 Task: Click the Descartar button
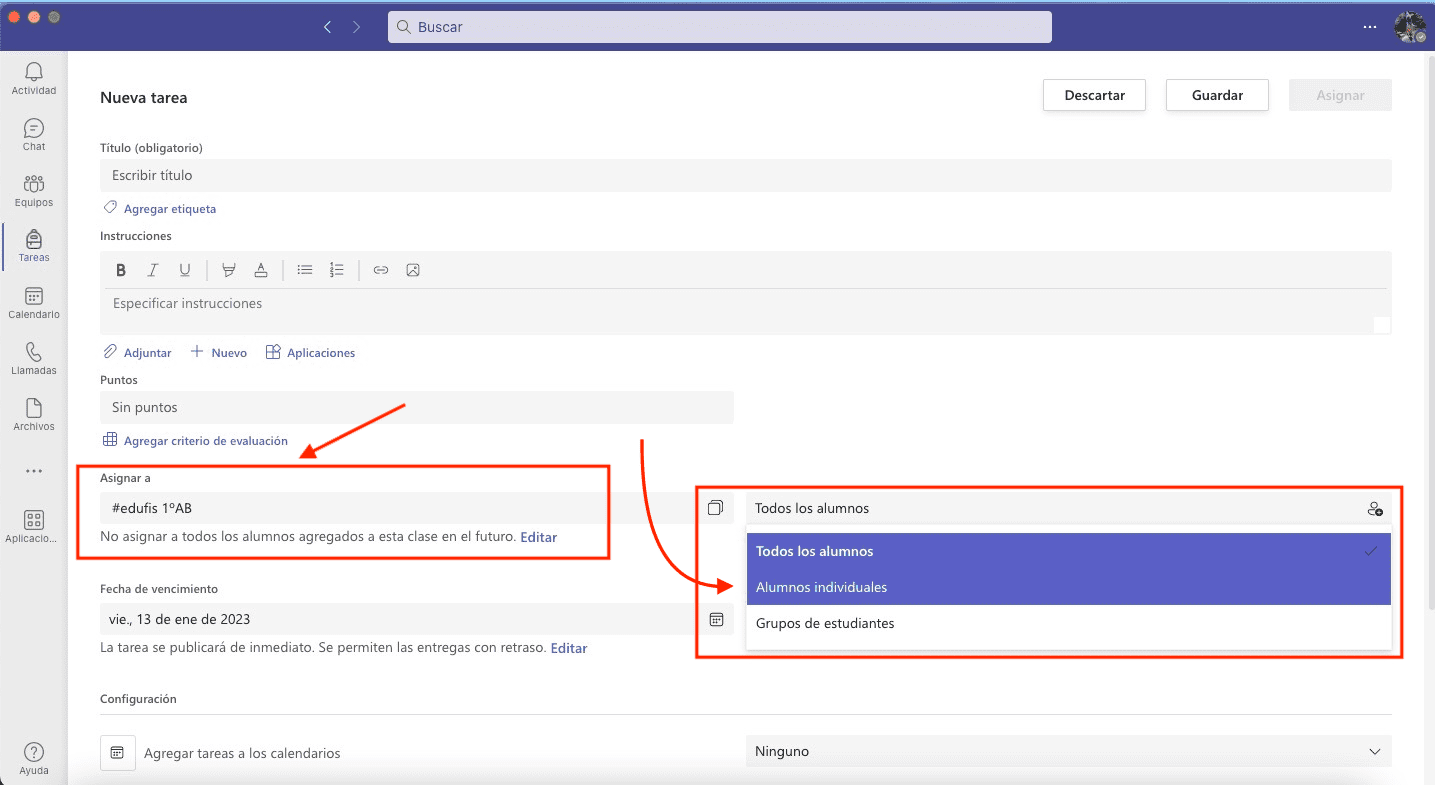click(1094, 95)
